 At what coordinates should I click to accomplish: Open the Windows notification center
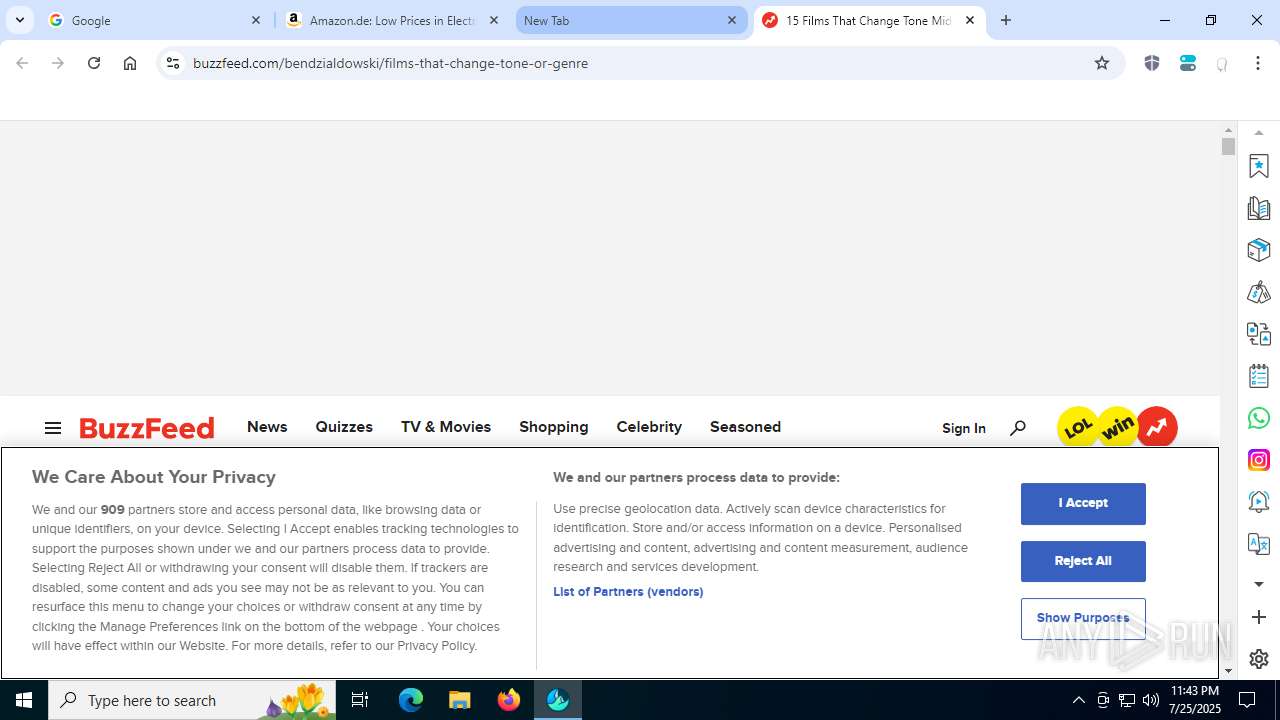(1247, 700)
